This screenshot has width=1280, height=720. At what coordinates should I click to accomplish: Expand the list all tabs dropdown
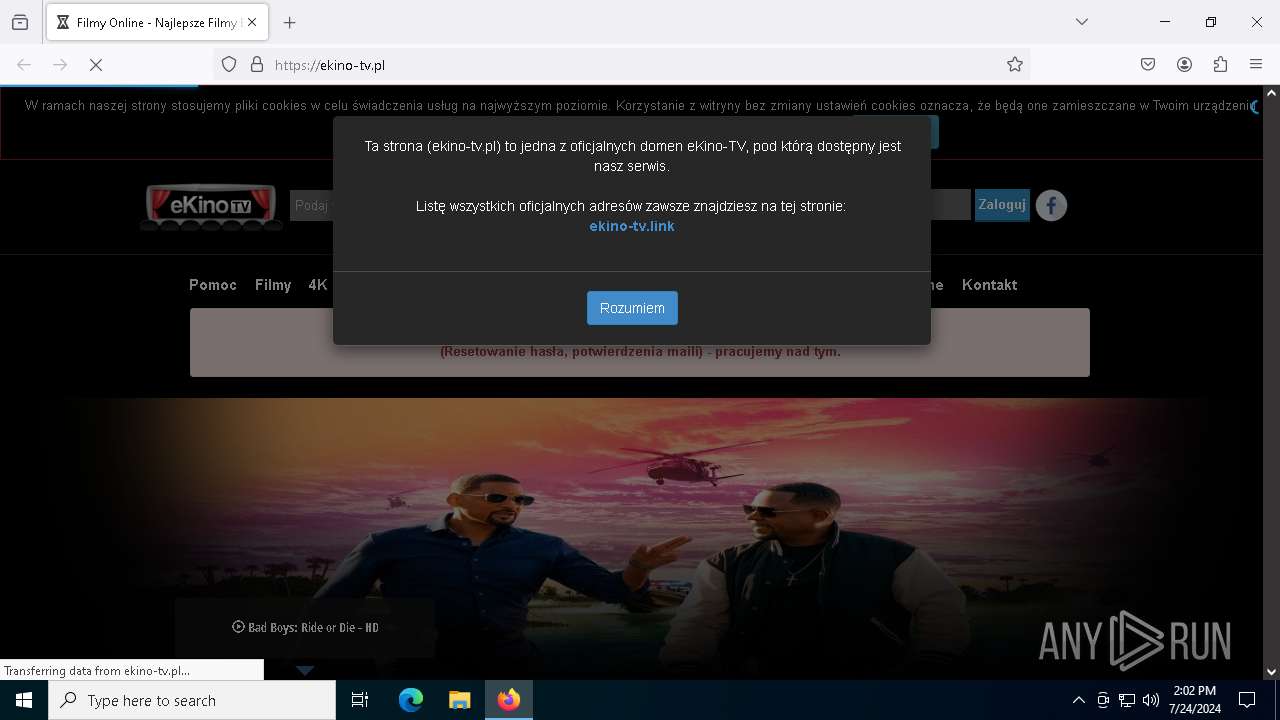(x=1082, y=22)
